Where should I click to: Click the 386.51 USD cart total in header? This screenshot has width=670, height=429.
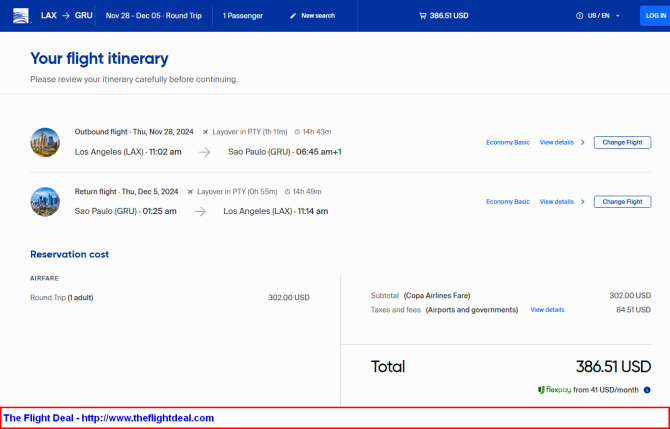point(449,16)
